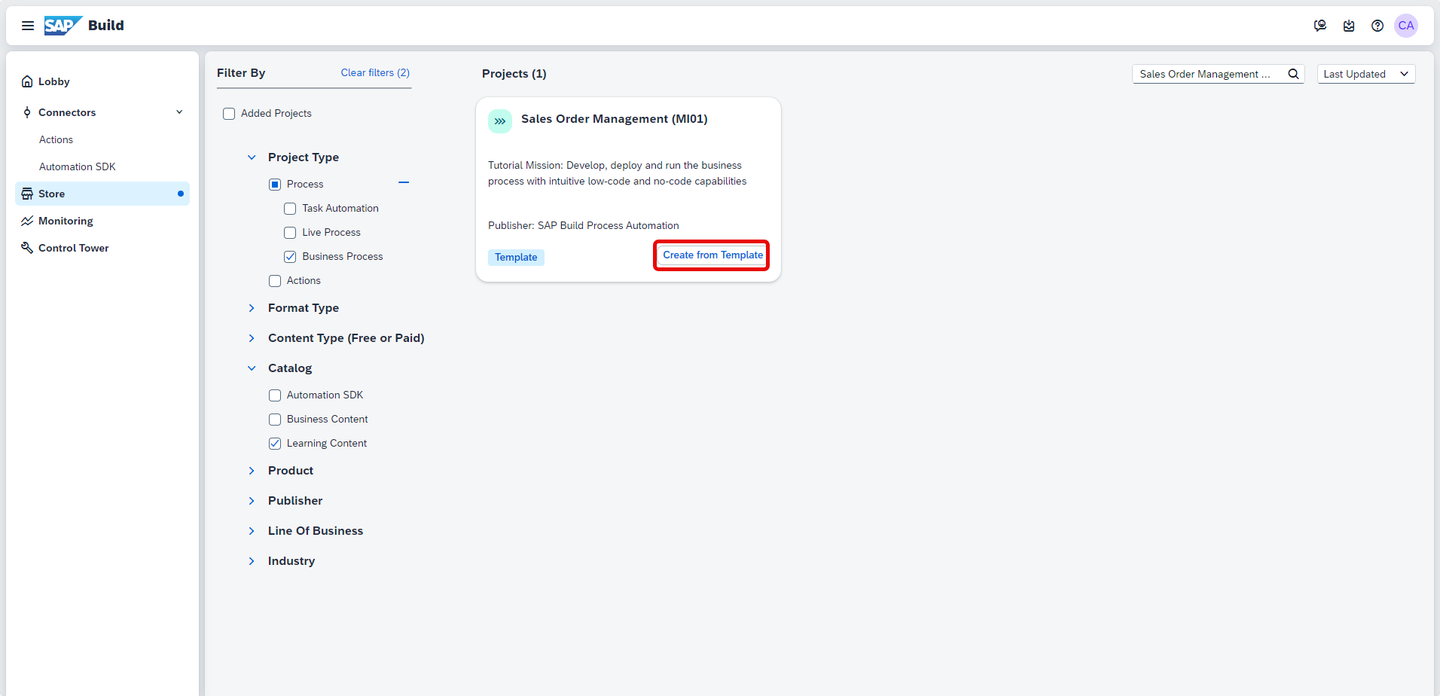
Task: Collapse the Connectors navigation group
Action: coord(179,112)
